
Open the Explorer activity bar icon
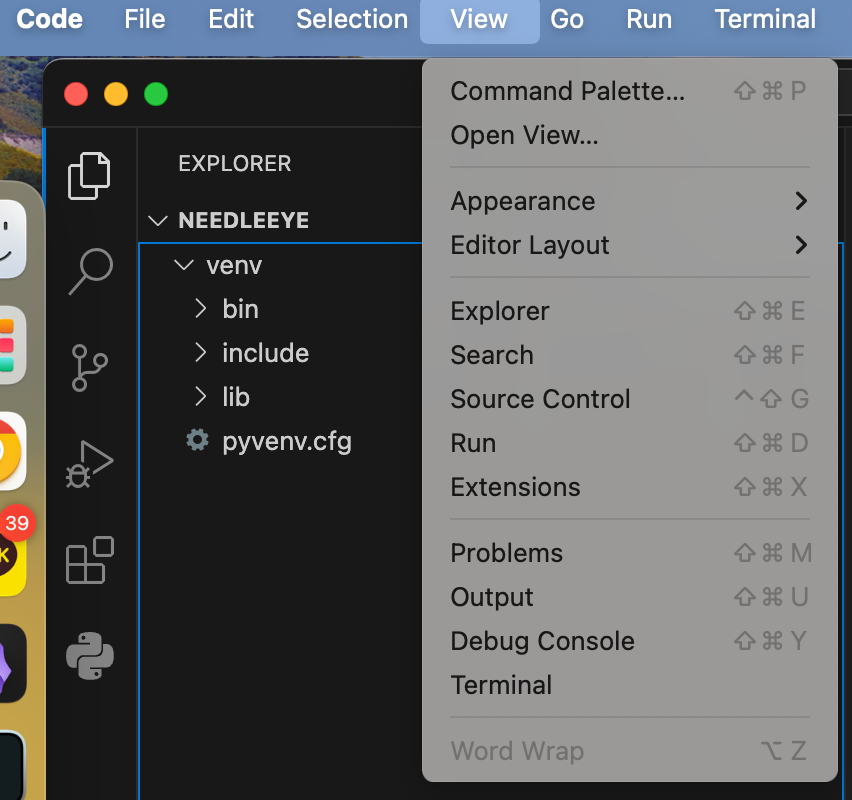[89, 176]
